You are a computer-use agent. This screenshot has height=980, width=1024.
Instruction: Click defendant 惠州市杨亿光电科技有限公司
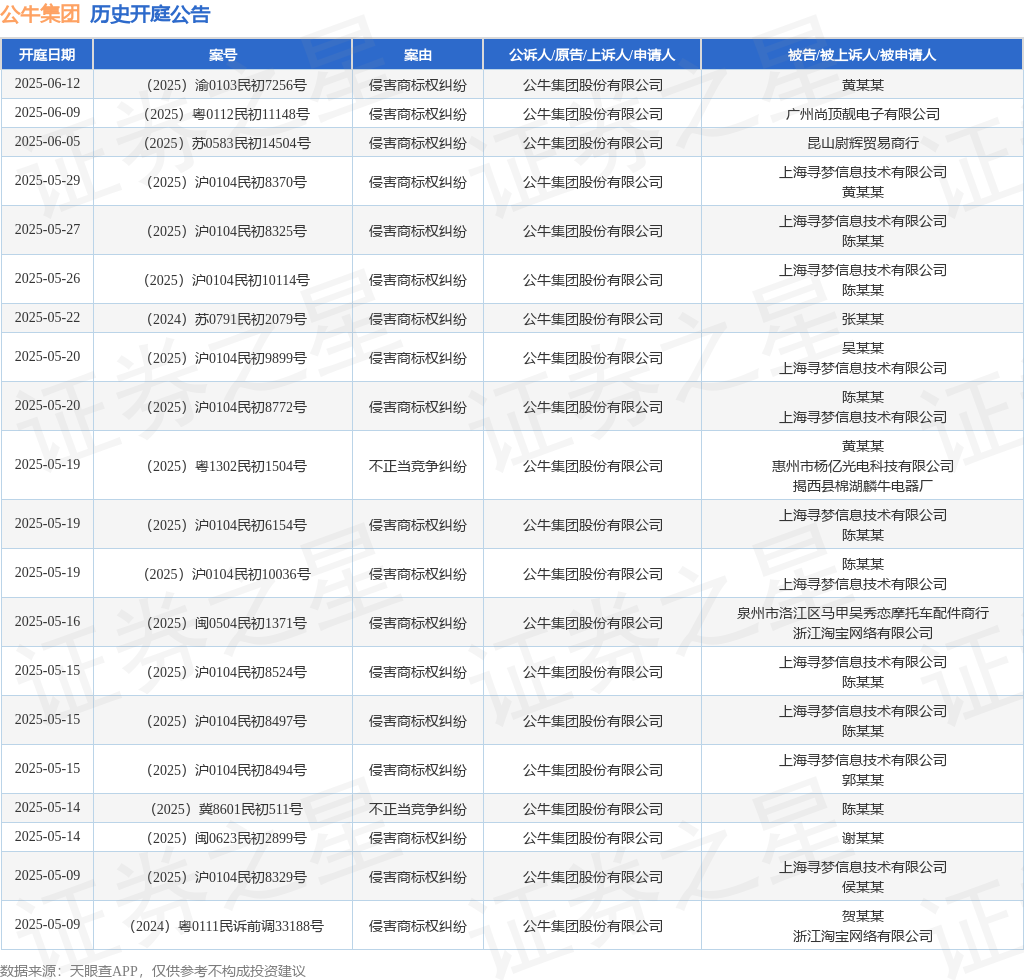pyautogui.click(x=863, y=466)
